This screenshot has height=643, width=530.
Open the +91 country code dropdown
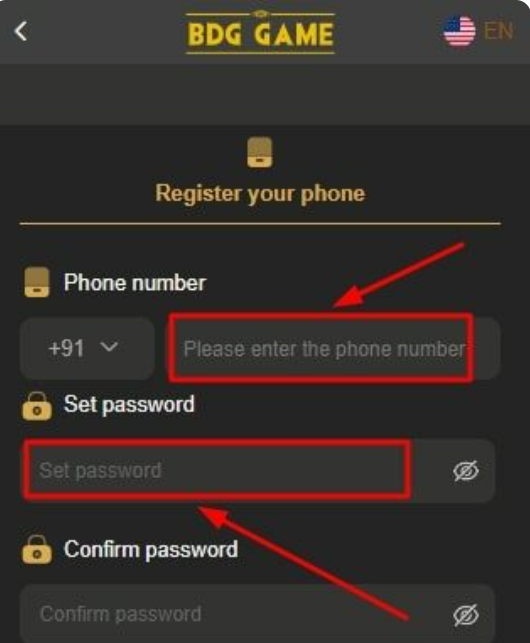87,348
